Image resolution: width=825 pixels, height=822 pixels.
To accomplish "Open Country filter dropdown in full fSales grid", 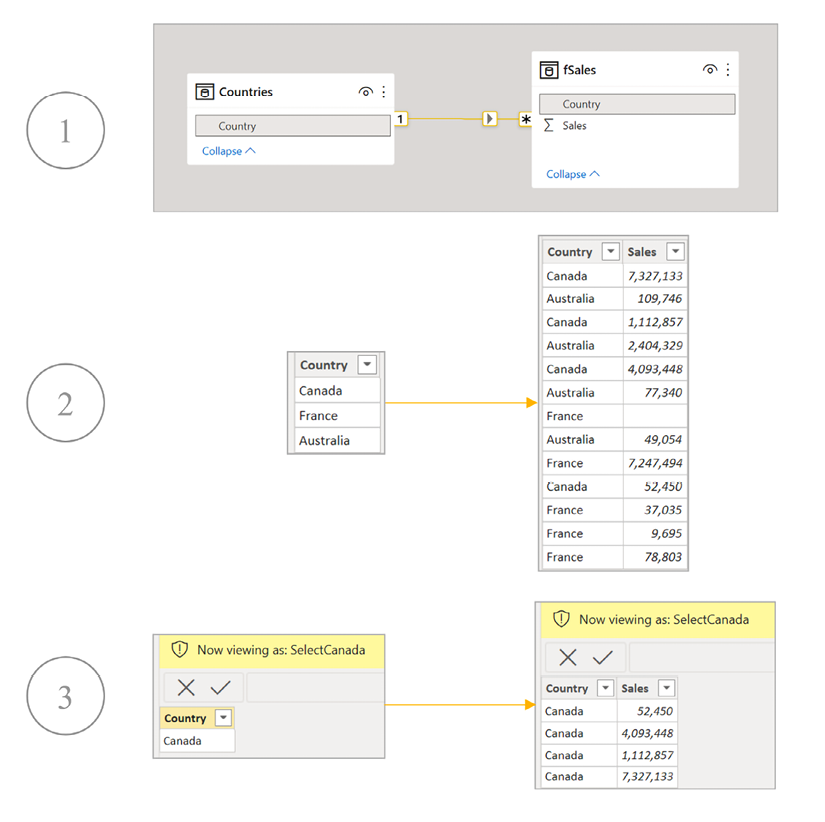I will point(610,251).
